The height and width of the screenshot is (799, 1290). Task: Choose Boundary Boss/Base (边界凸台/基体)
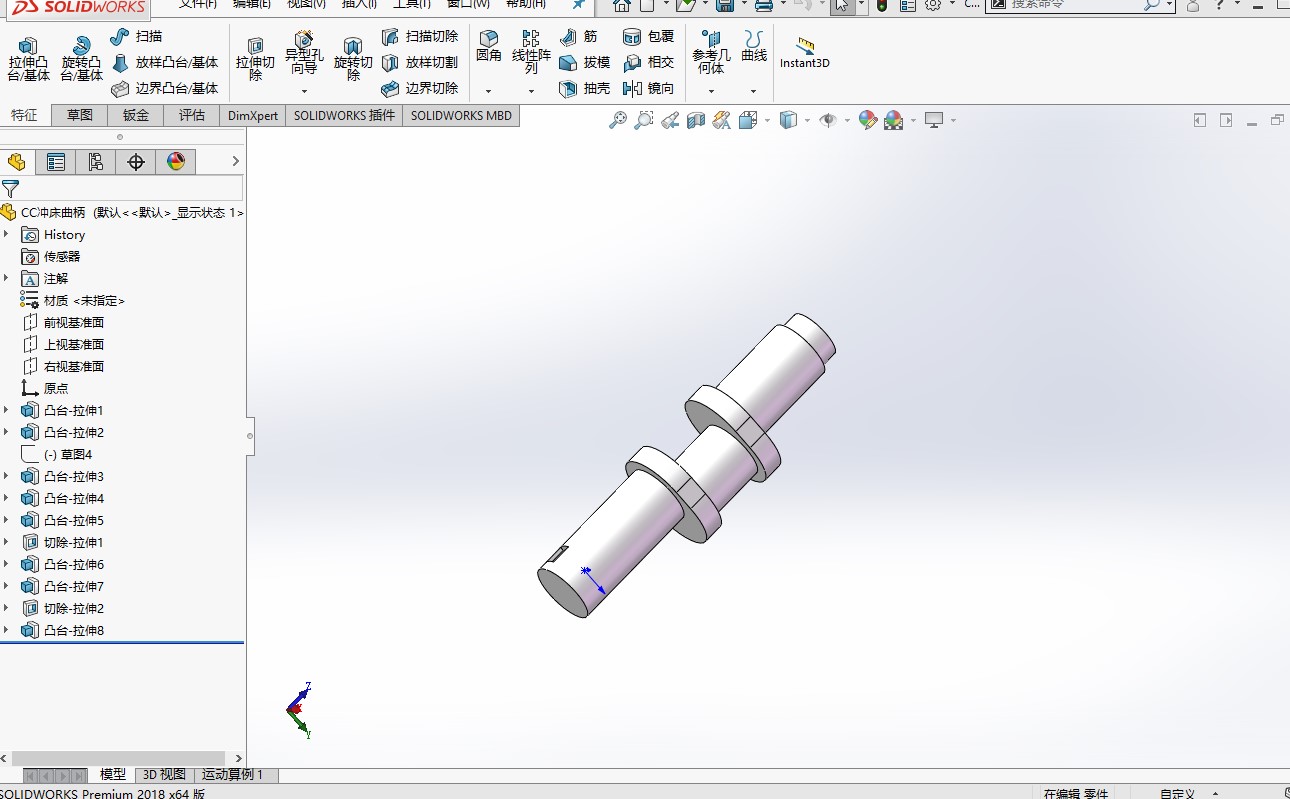(x=164, y=88)
